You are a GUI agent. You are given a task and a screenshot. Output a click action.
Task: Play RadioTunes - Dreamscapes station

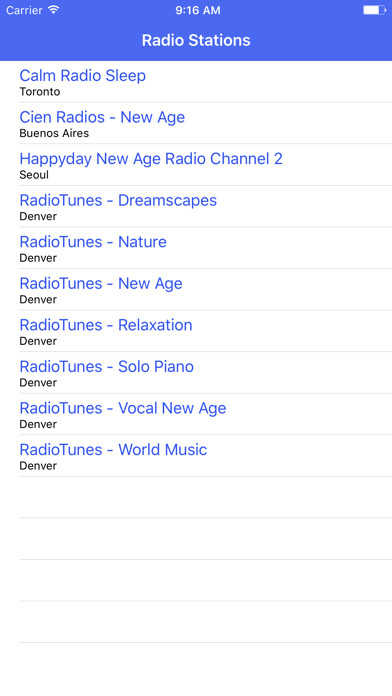click(196, 206)
